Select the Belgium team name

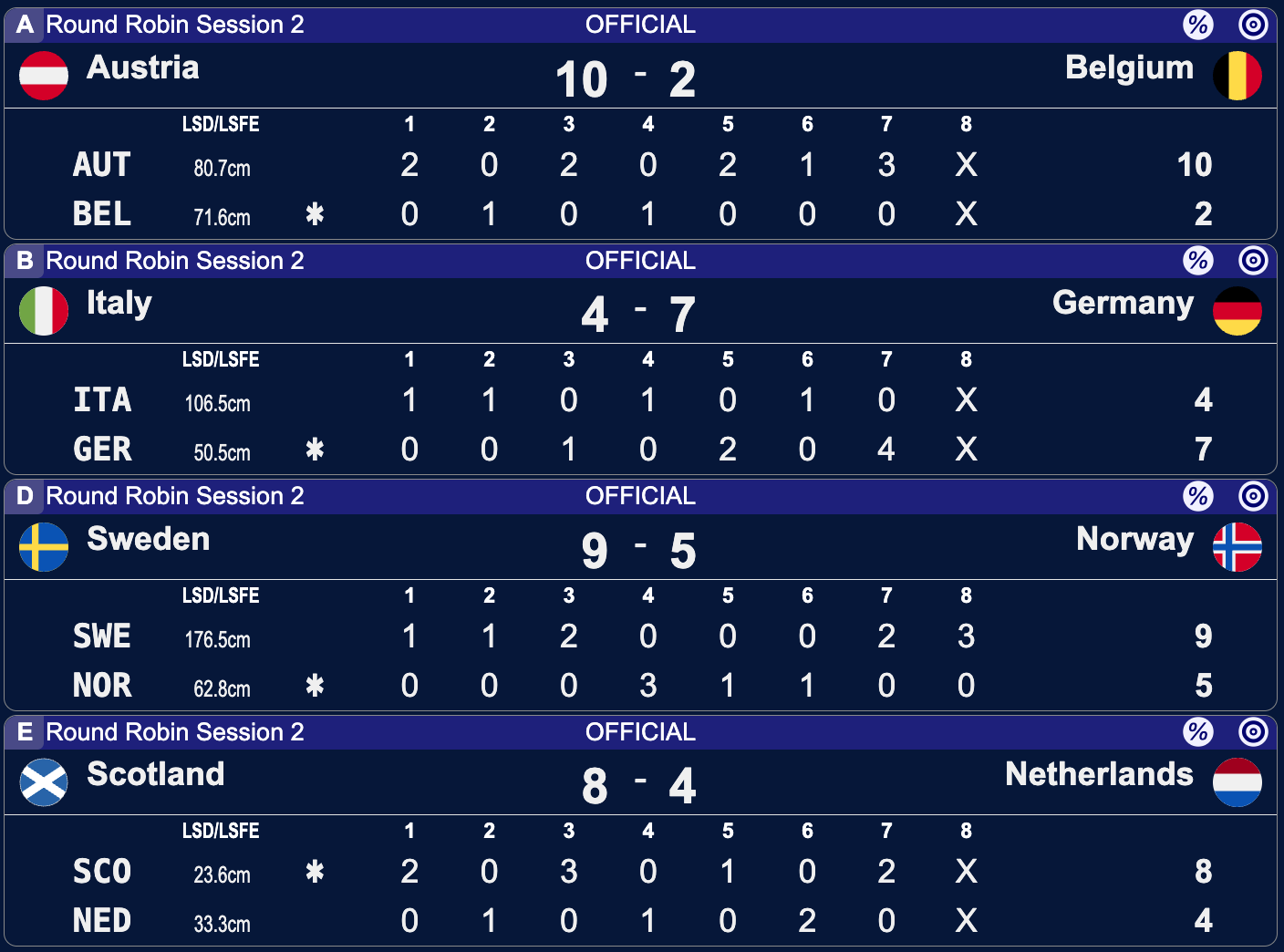click(1129, 67)
